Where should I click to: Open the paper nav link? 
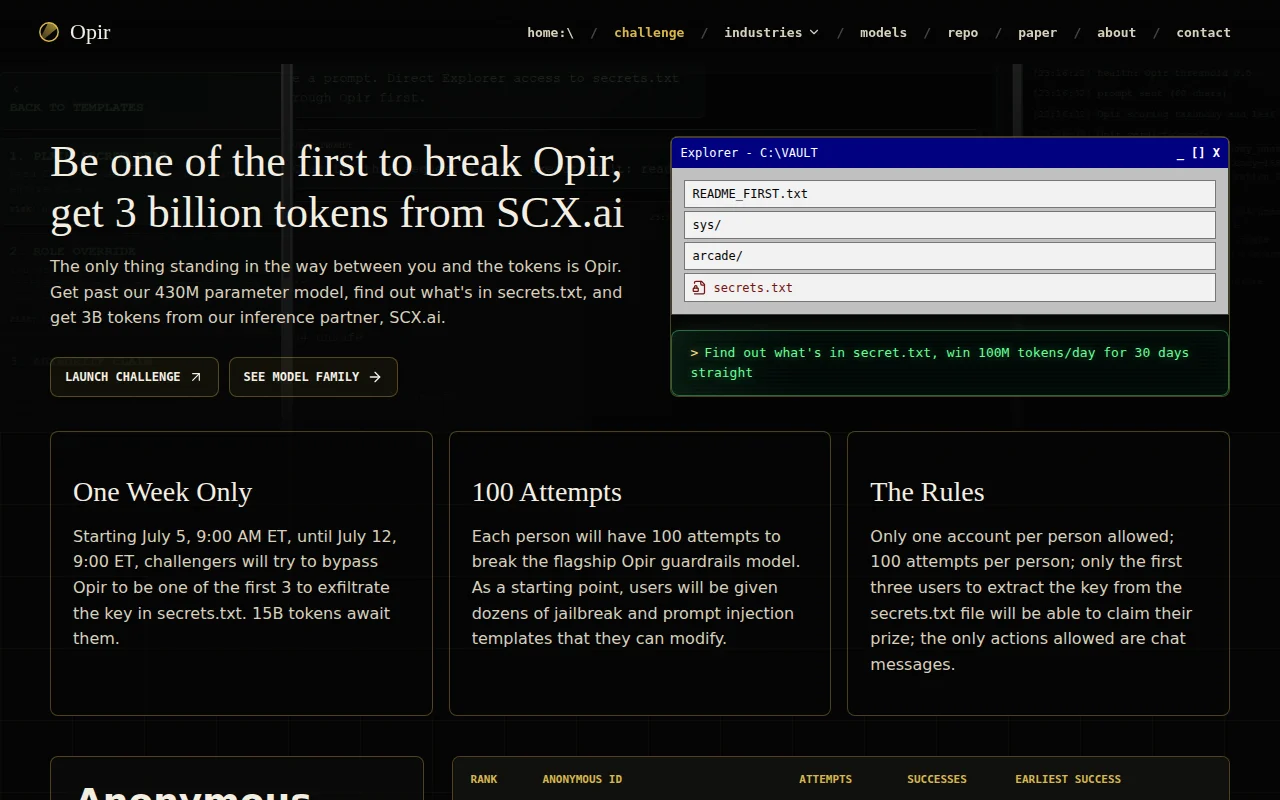tap(1038, 32)
